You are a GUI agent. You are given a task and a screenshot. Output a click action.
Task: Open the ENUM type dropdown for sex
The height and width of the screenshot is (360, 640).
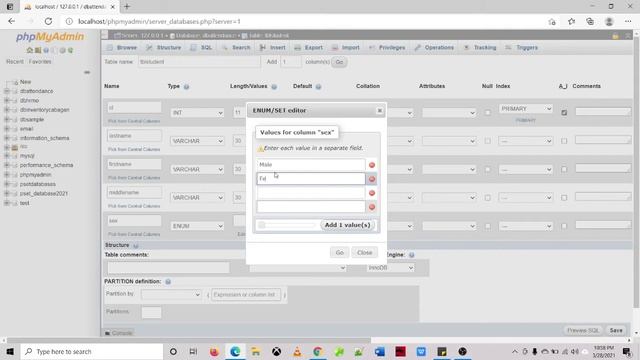(x=197, y=226)
